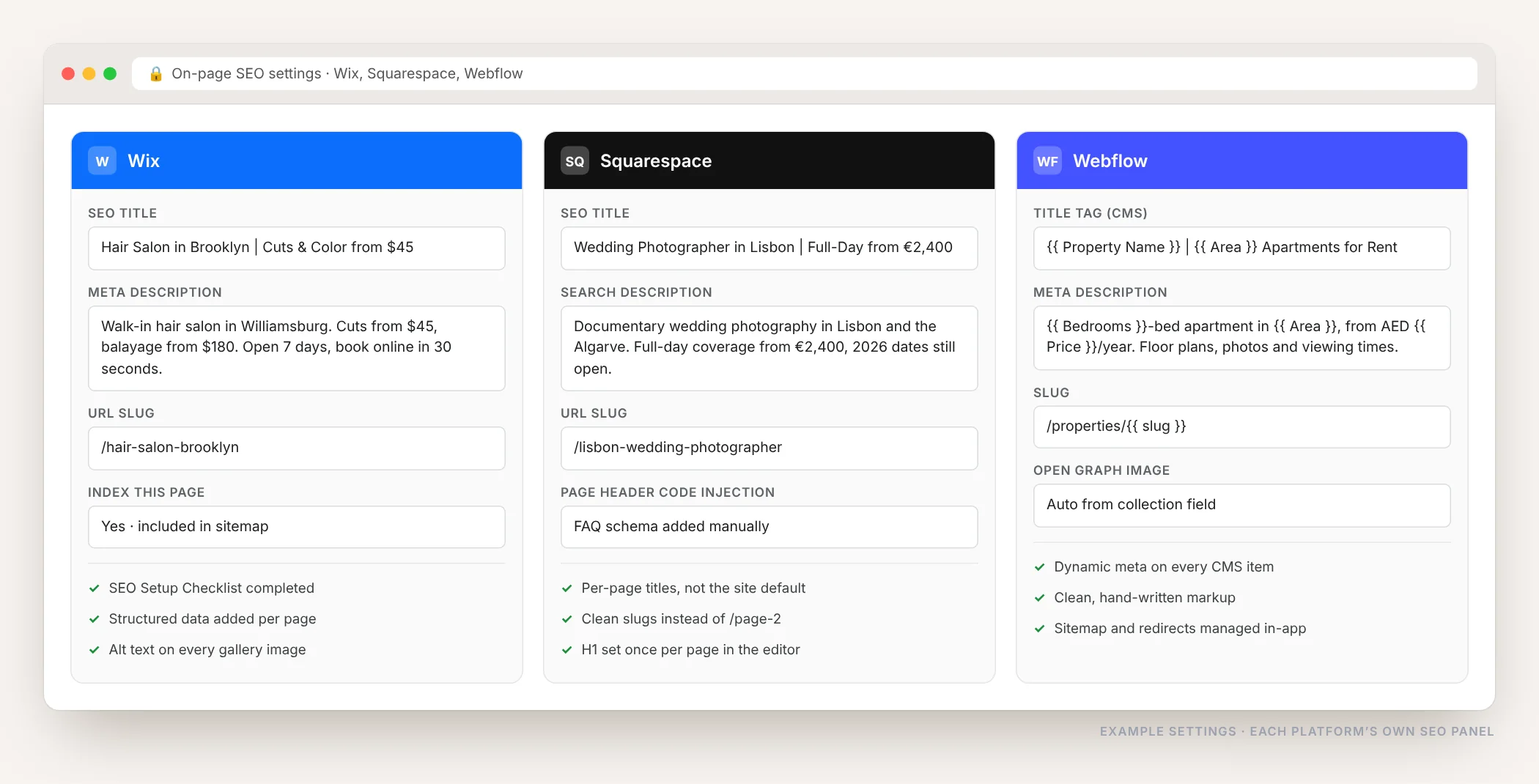Click the macOS yellow minimize window dot
This screenshot has width=1539, height=784.
[89, 73]
